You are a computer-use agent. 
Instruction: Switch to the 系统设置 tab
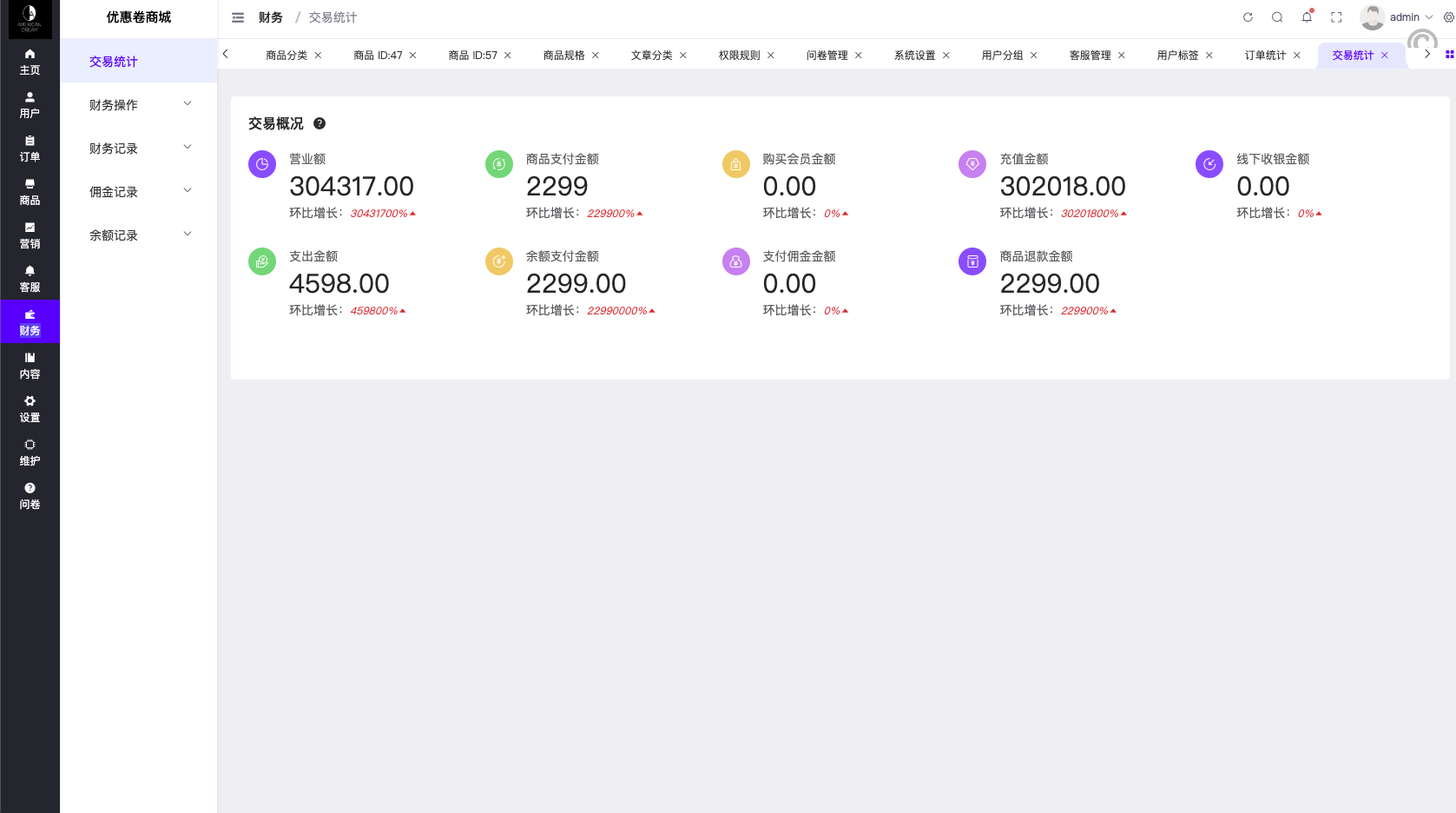point(914,56)
